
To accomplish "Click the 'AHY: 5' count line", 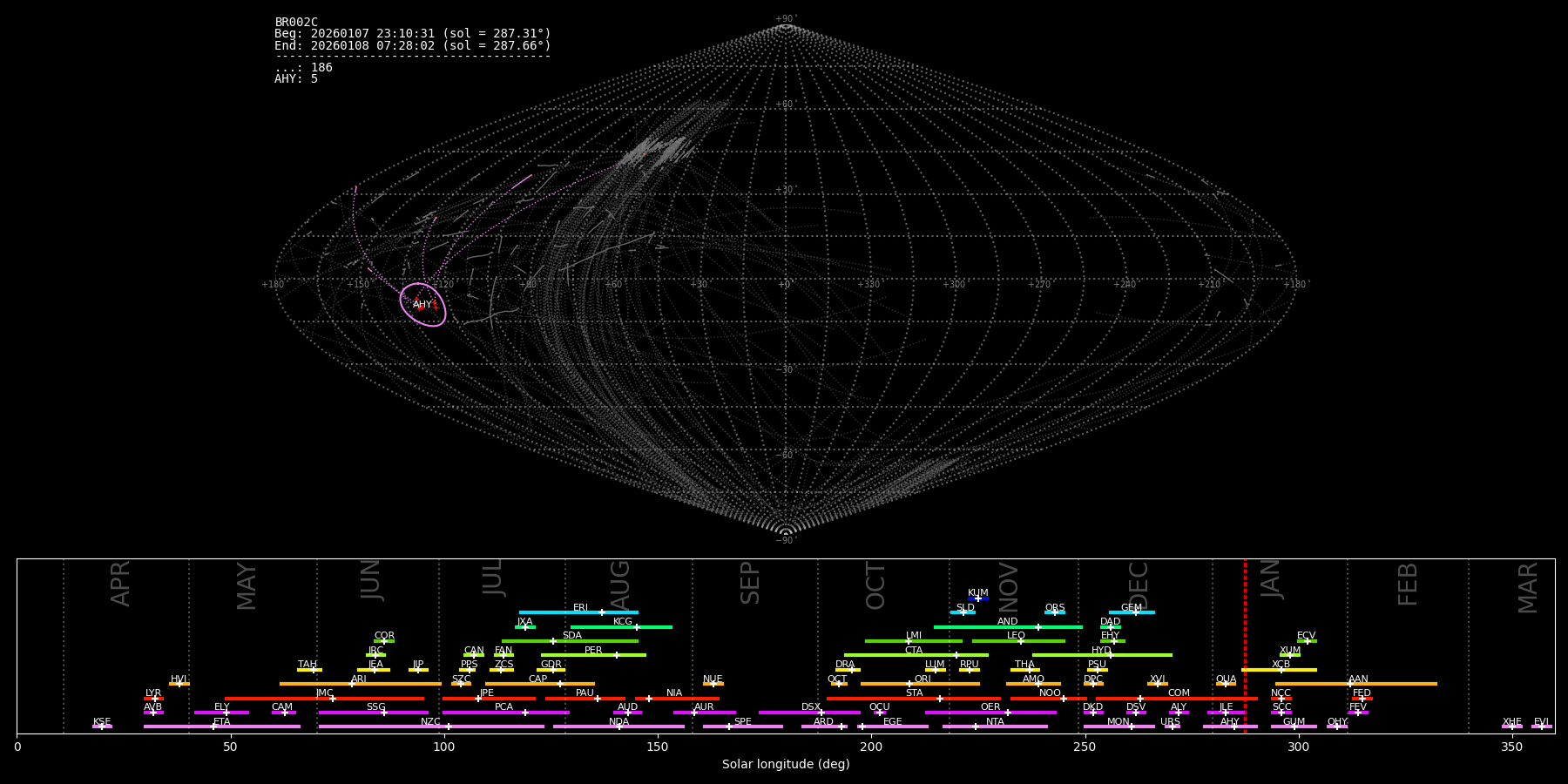I will pyautogui.click(x=296, y=78).
